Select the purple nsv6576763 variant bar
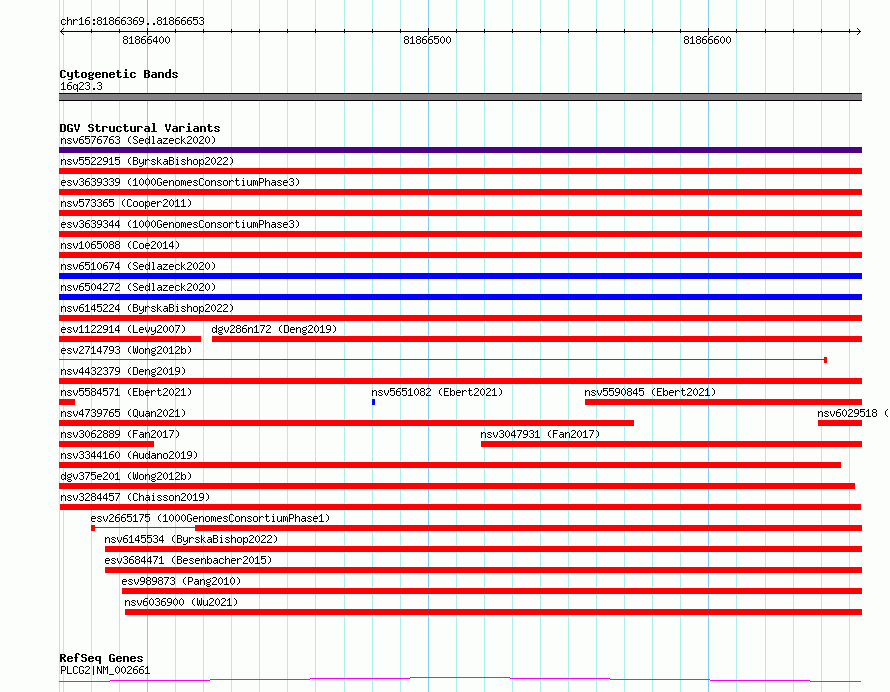This screenshot has height=692, width=890. (x=460, y=150)
